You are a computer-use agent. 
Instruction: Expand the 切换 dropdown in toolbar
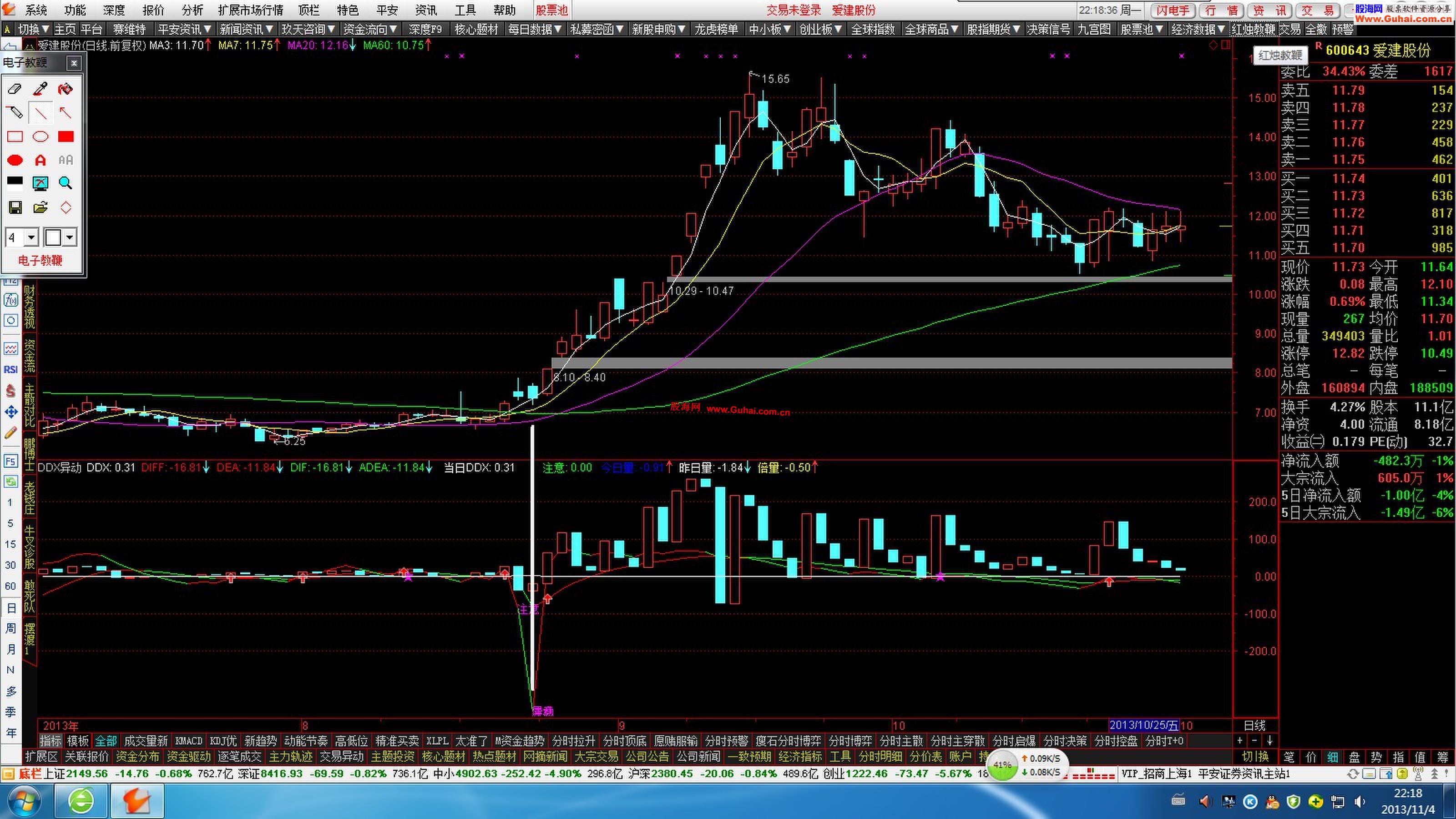[x=33, y=30]
